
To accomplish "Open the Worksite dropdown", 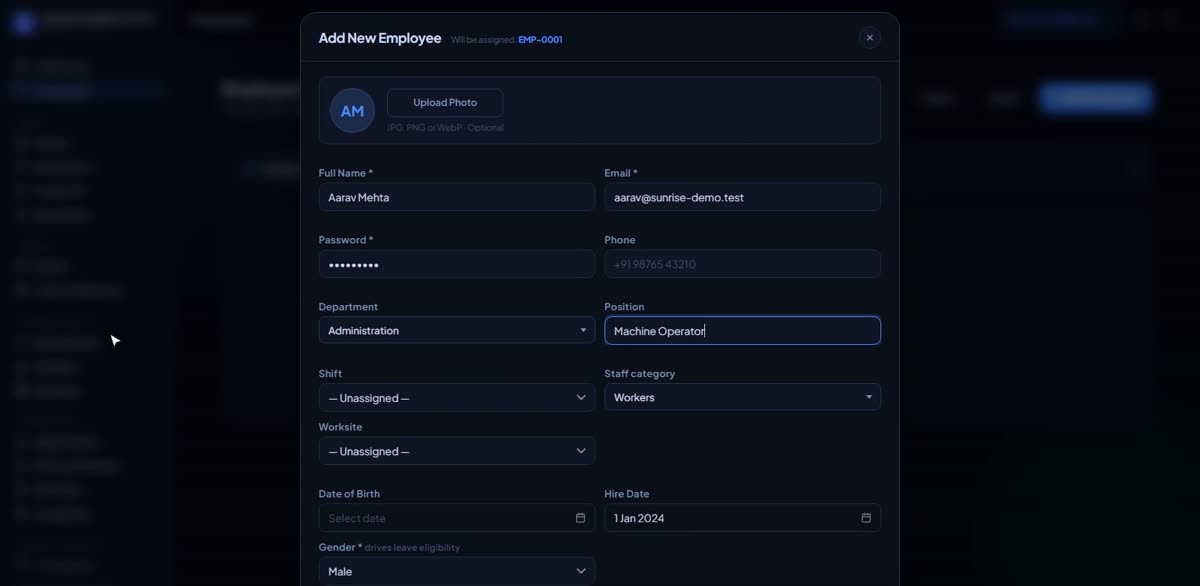I will click(x=457, y=451).
